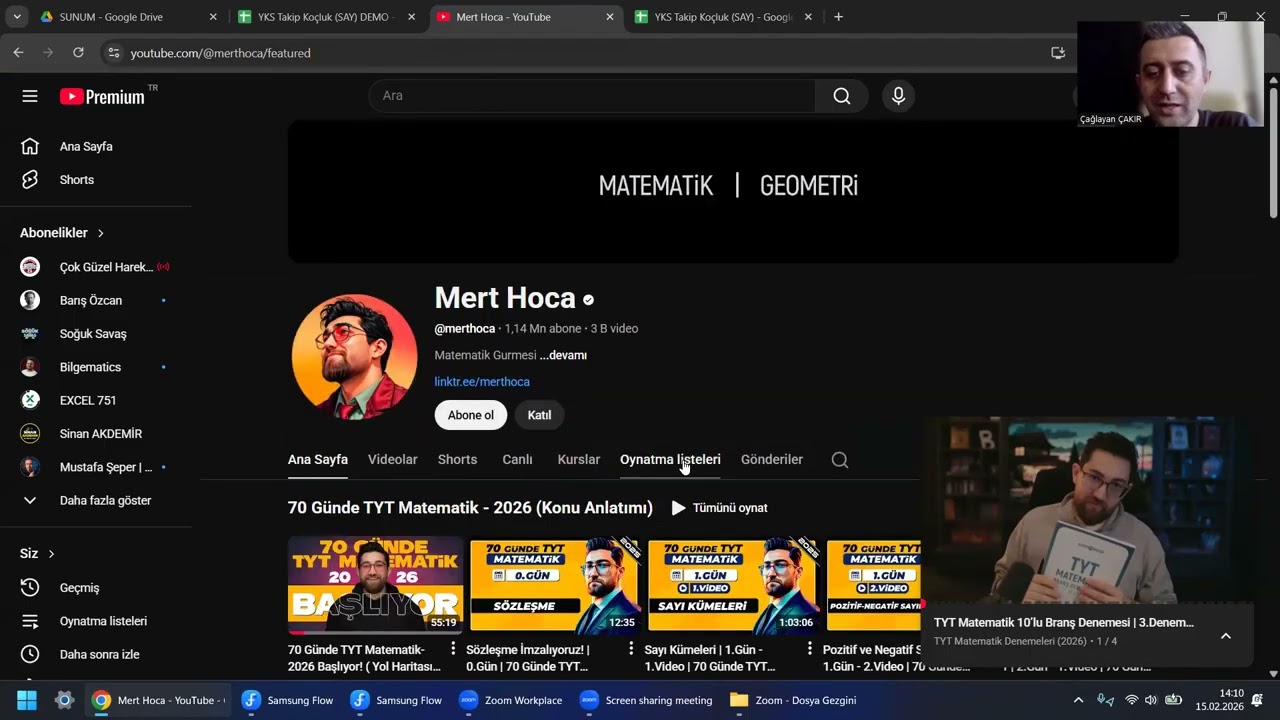Click the Katıl membership button
Screen dimensions: 1280x720
(x=540, y=415)
